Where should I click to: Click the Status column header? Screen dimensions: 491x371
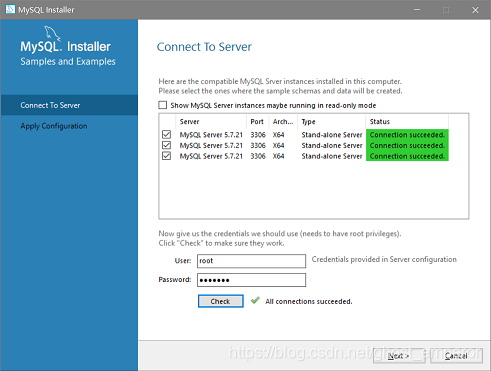[x=407, y=122]
